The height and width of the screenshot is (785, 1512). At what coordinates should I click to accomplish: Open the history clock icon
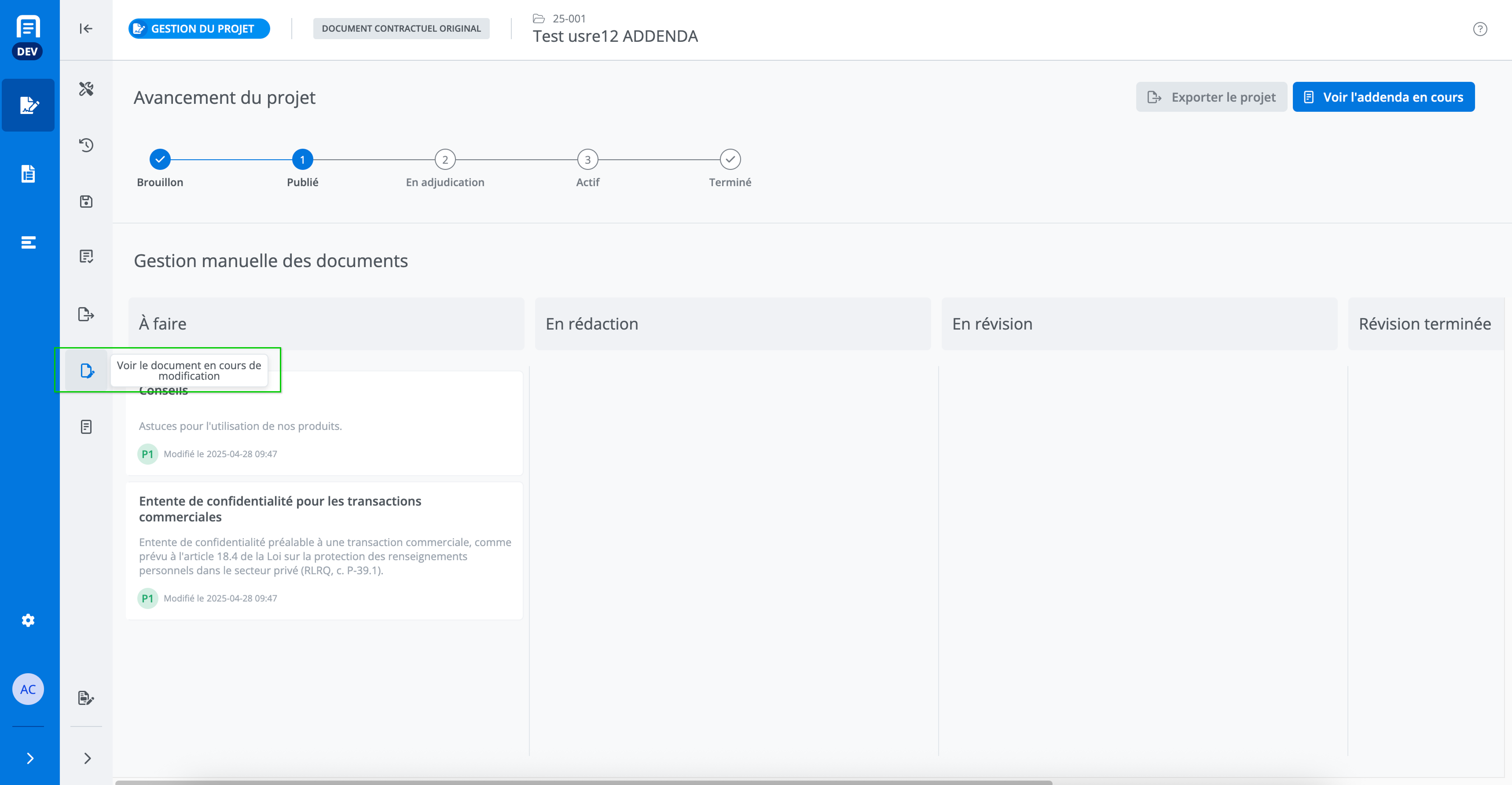tap(86, 145)
